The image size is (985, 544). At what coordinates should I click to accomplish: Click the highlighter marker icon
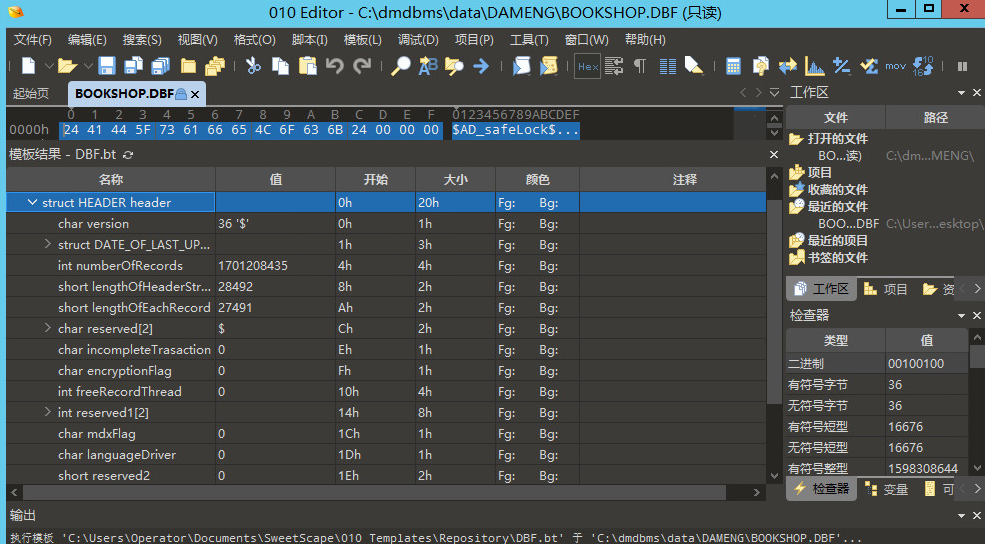[x=694, y=65]
